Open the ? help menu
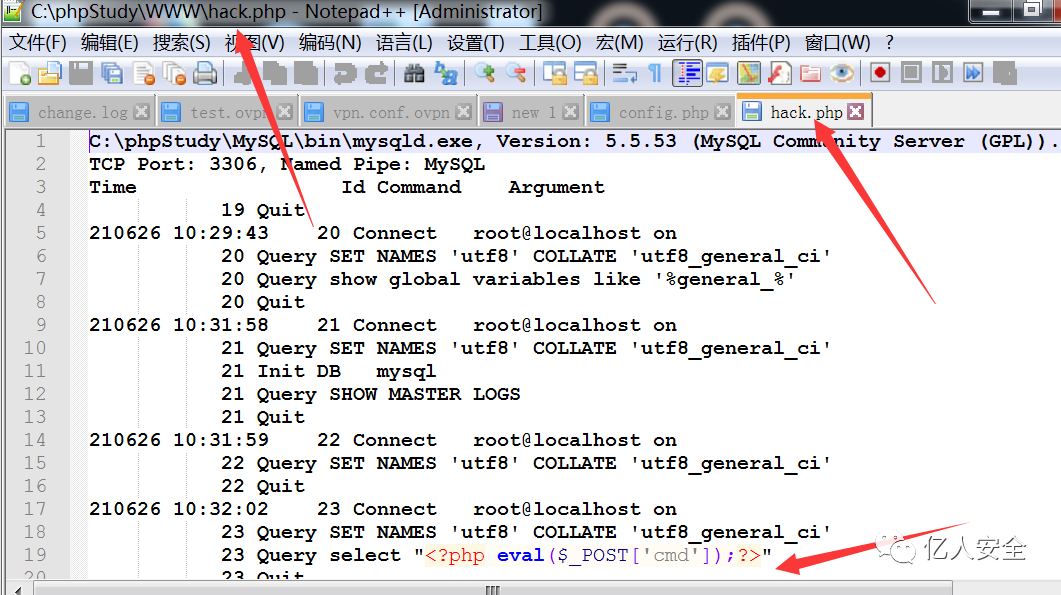The image size is (1061, 595). [889, 43]
